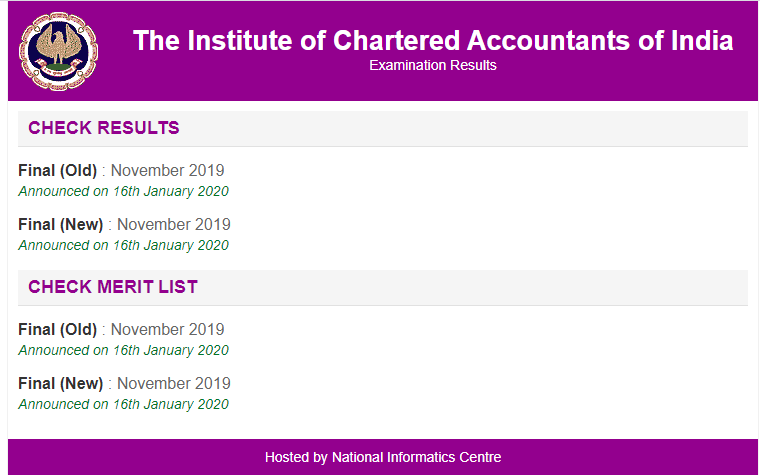The width and height of the screenshot is (760, 475).
Task: Click the Institute of Chartered Accountants title
Action: coord(432,41)
